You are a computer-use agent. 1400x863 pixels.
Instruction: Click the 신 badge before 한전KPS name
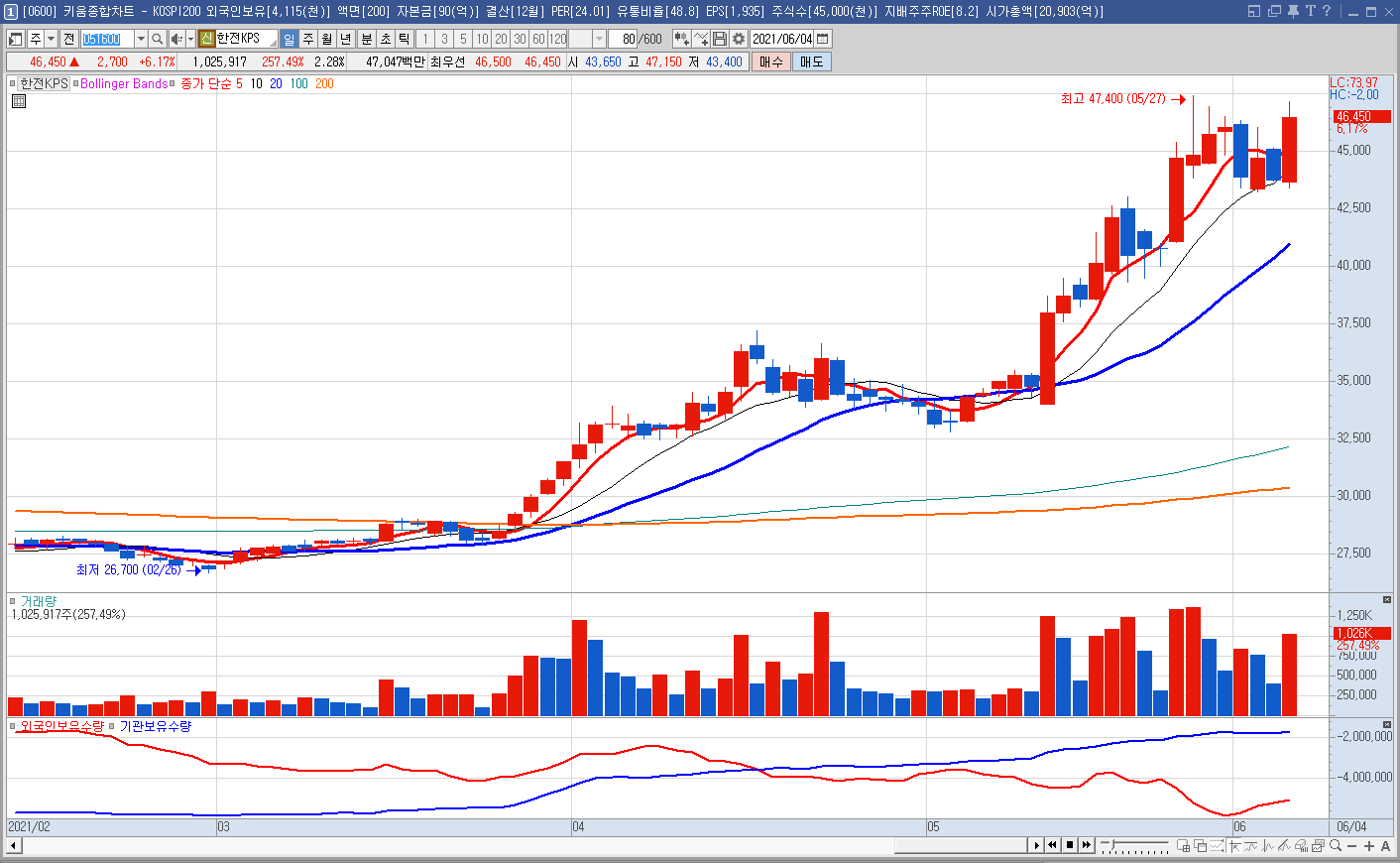(206, 39)
